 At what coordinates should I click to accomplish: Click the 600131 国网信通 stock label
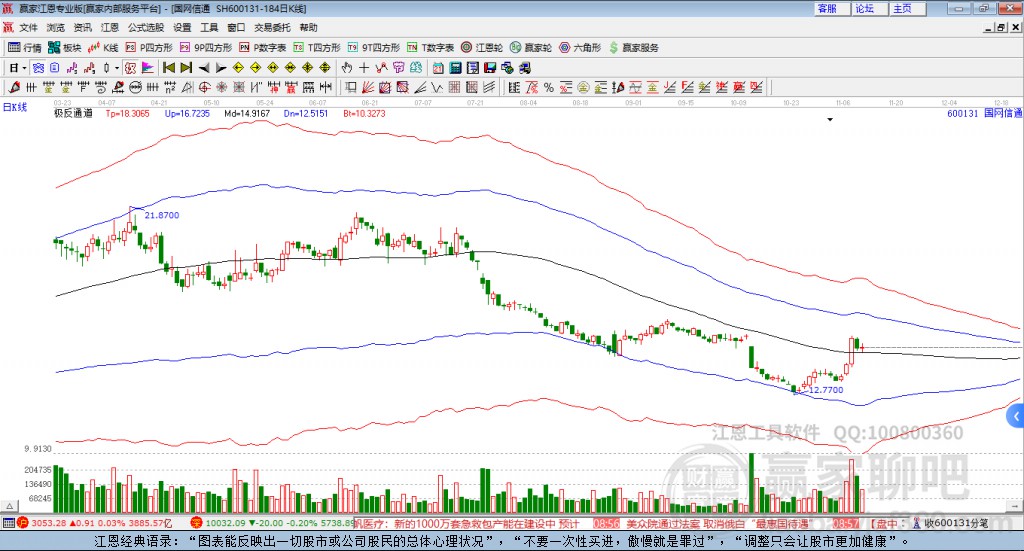pyautogui.click(x=984, y=114)
